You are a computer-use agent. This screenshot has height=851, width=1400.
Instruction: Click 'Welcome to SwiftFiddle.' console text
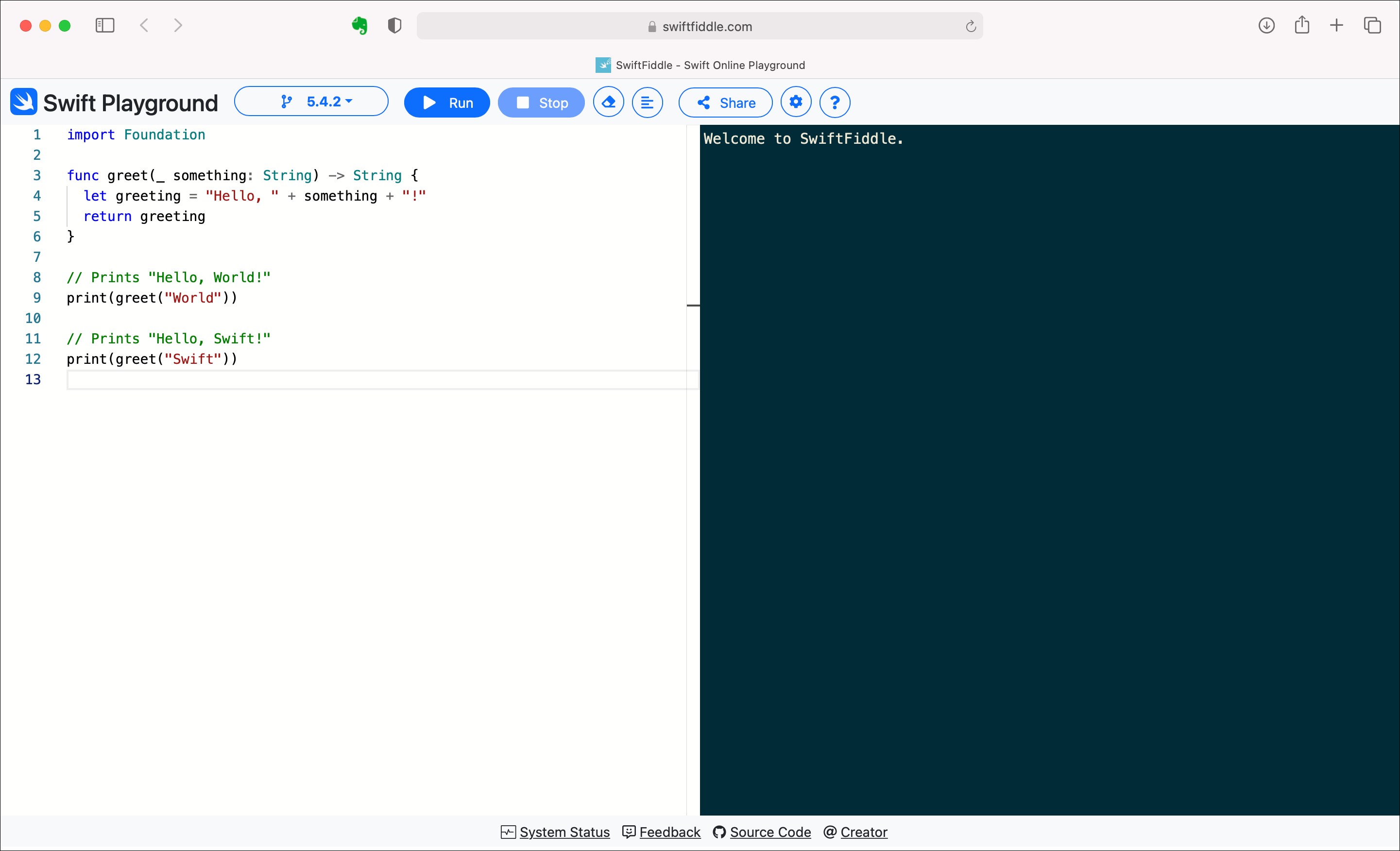coord(803,138)
